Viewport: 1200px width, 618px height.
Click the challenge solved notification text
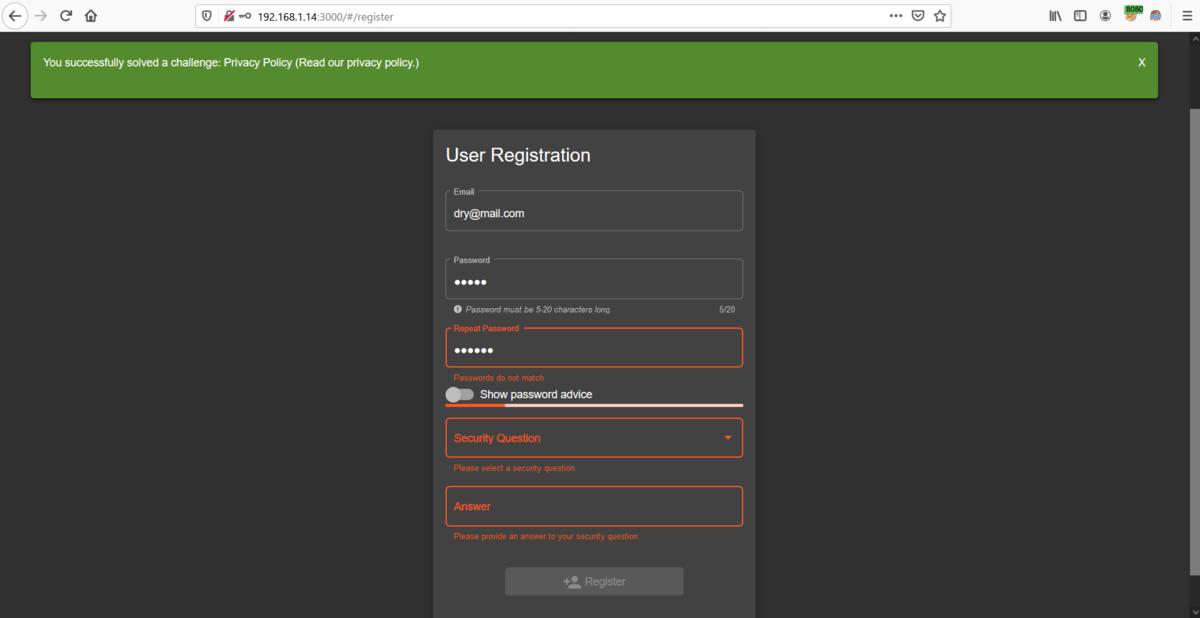pyautogui.click(x=231, y=62)
